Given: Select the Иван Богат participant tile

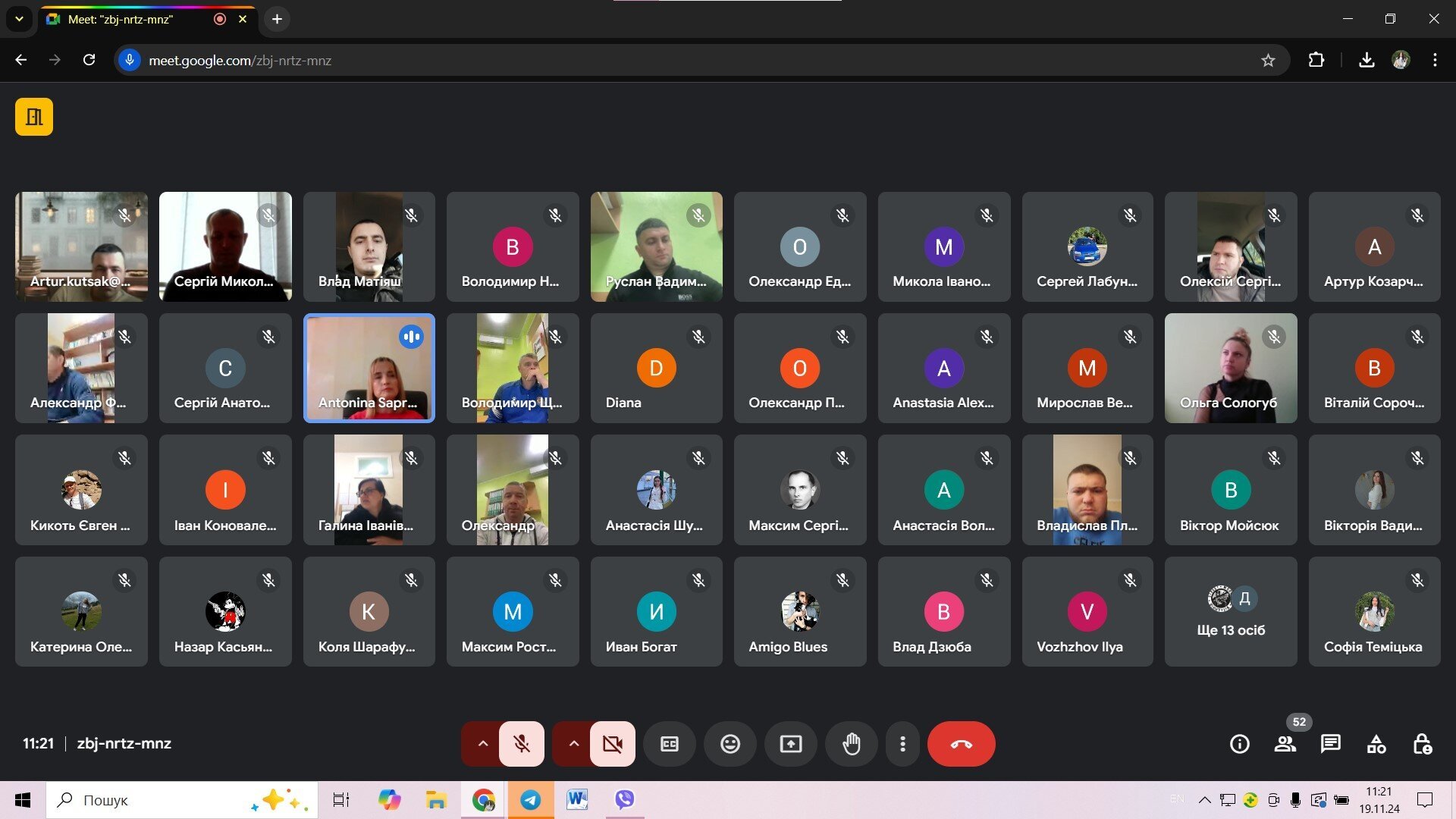Looking at the screenshot, I should [x=657, y=612].
